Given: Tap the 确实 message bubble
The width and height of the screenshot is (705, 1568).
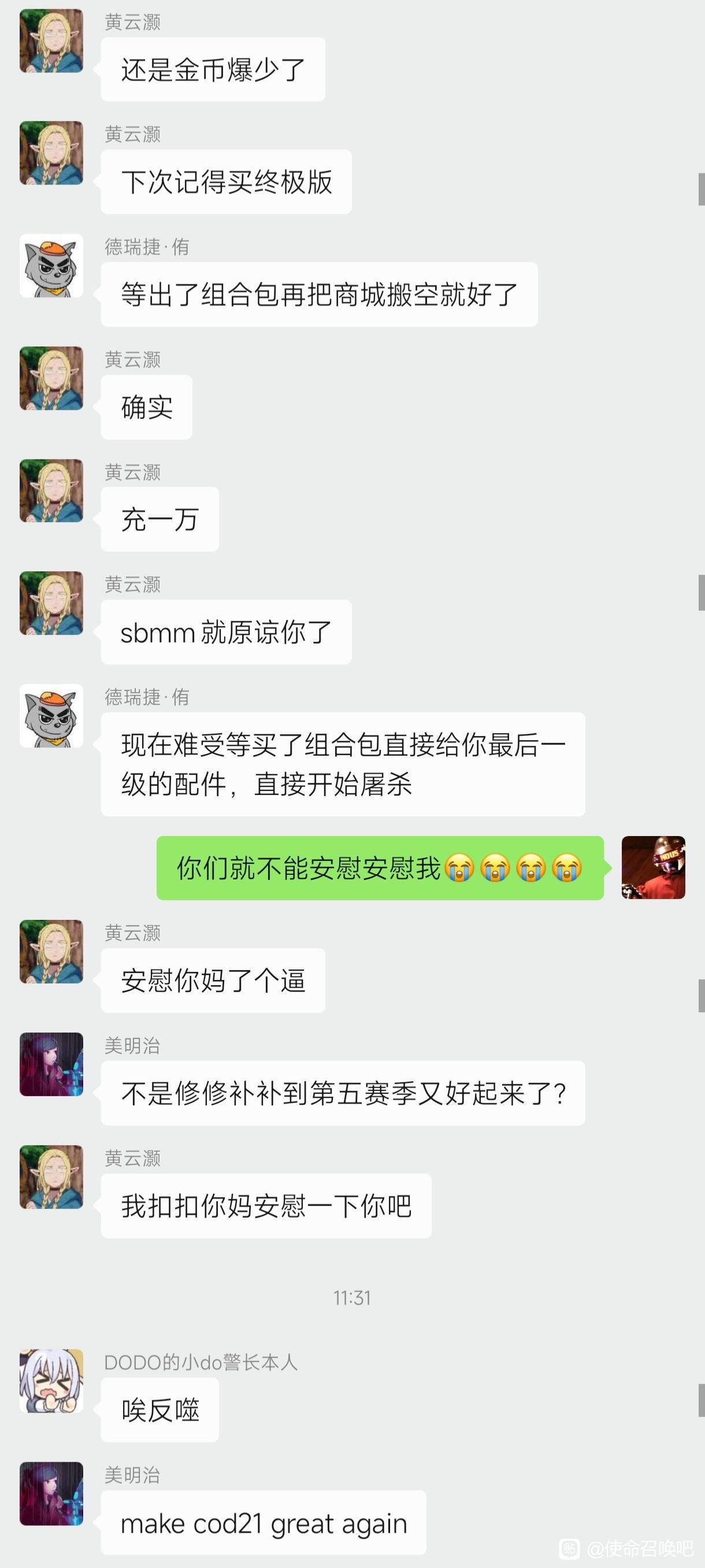Looking at the screenshot, I should coord(147,407).
